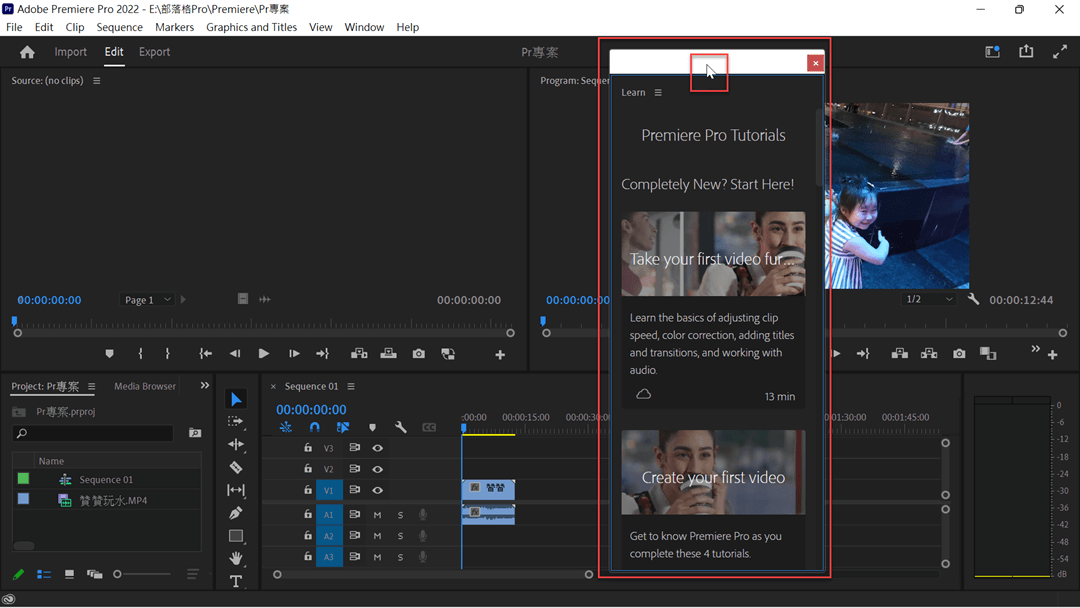Open timeline display settings wrench
The height and width of the screenshot is (608, 1080).
point(400,428)
